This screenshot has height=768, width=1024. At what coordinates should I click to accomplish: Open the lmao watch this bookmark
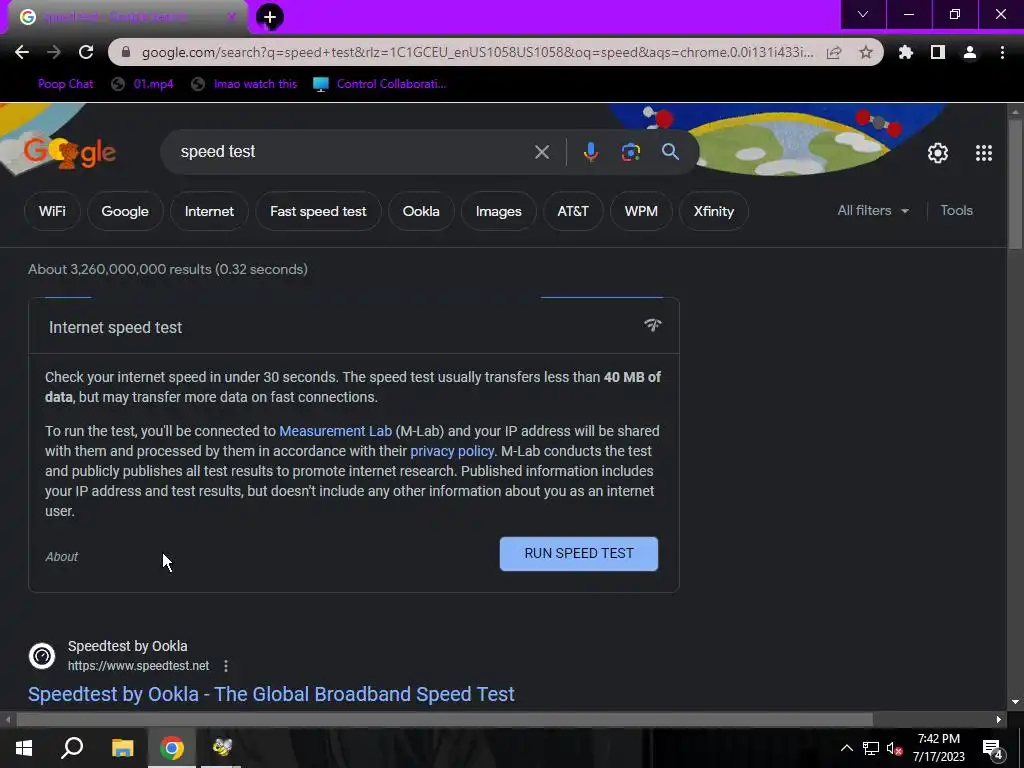(244, 84)
